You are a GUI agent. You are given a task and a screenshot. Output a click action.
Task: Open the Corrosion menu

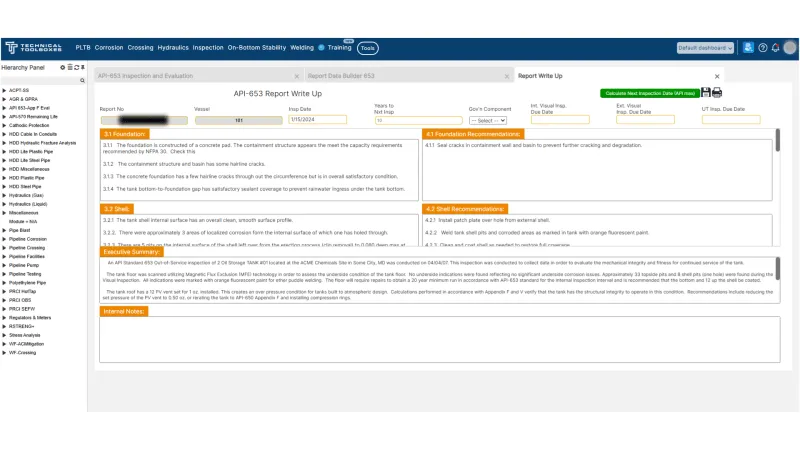pos(109,47)
